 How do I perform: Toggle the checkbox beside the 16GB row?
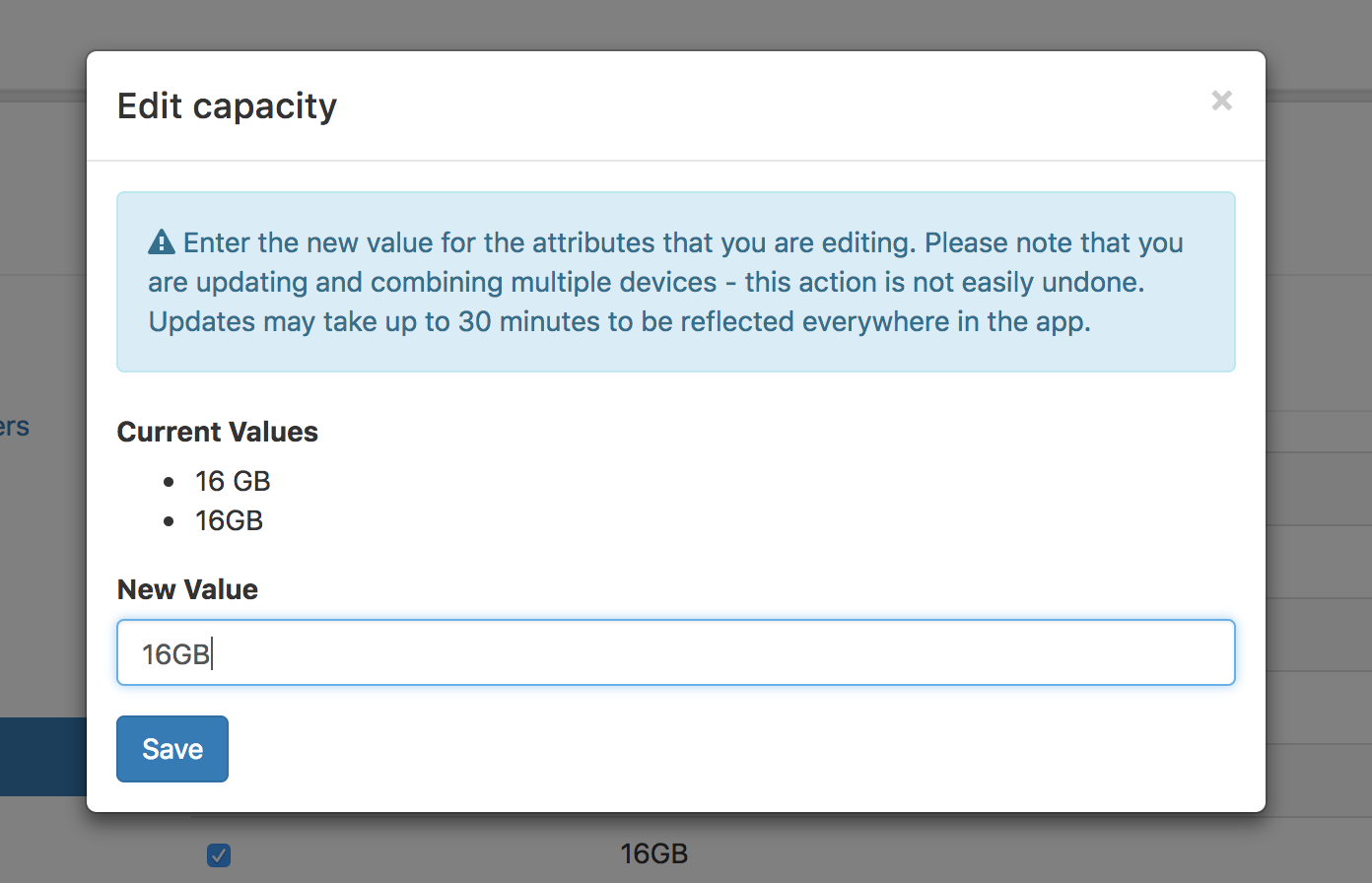219,854
